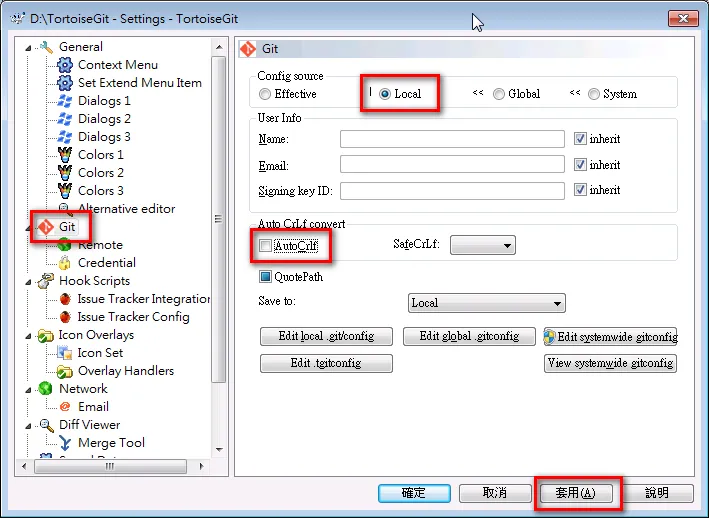
Task: Click the tree horizontal scrollbar thumb
Action: pyautogui.click(x=110, y=466)
